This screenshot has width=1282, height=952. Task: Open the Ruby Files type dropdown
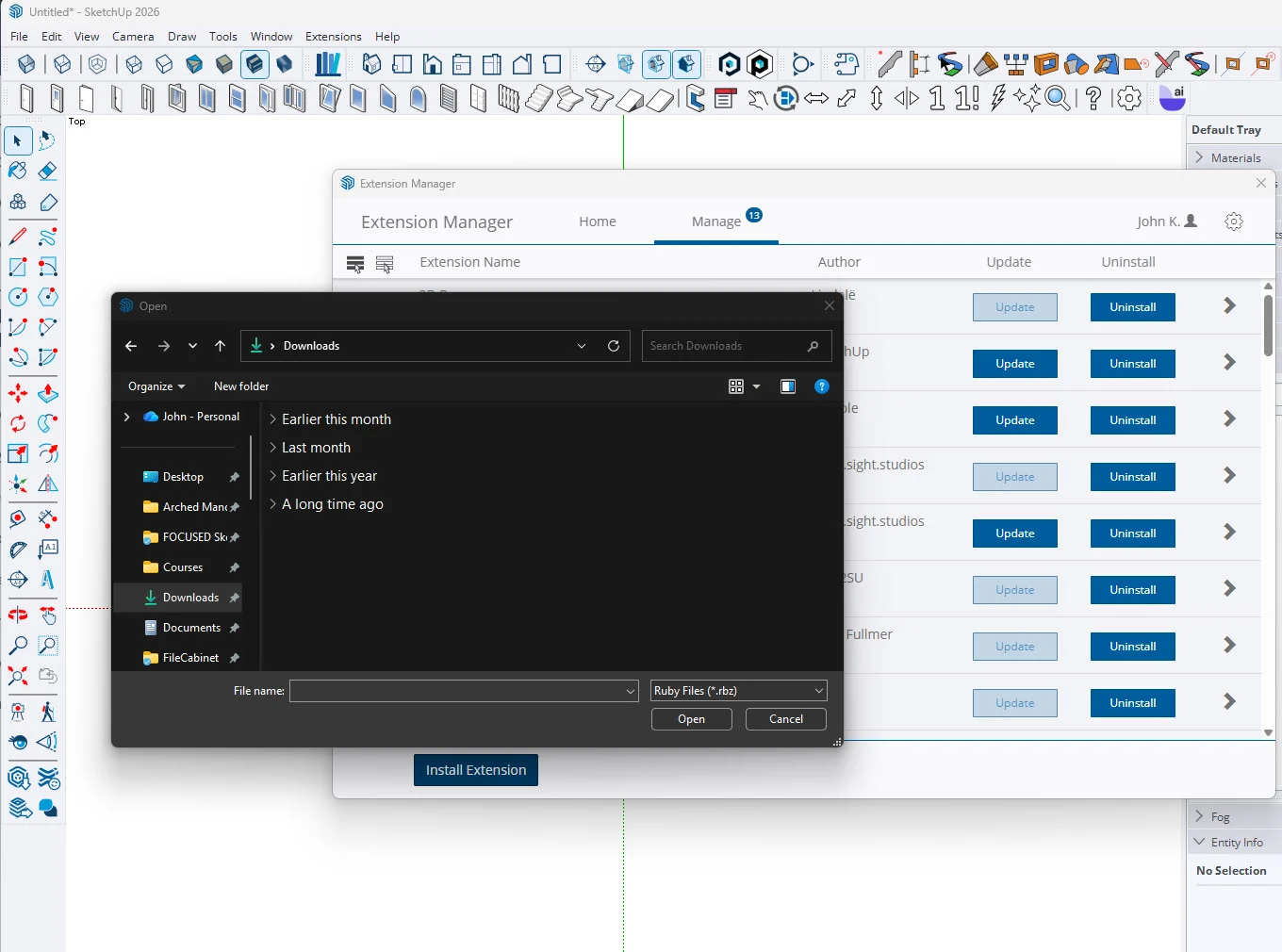pos(739,691)
